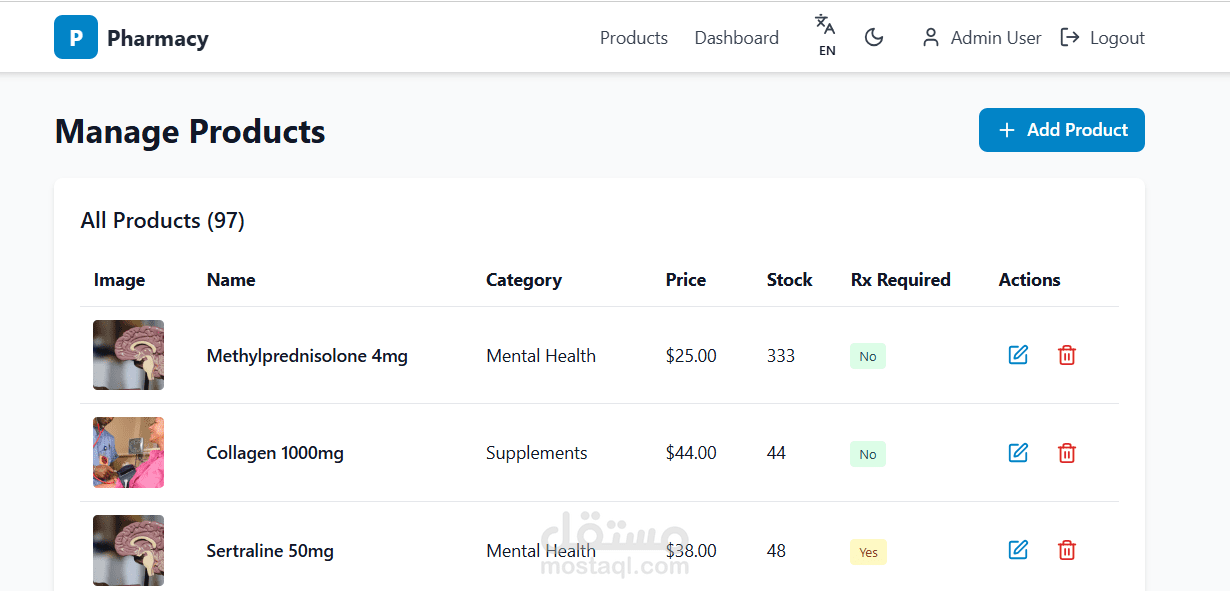
Task: Click the Pharmacy P logo icon
Action: 76,38
